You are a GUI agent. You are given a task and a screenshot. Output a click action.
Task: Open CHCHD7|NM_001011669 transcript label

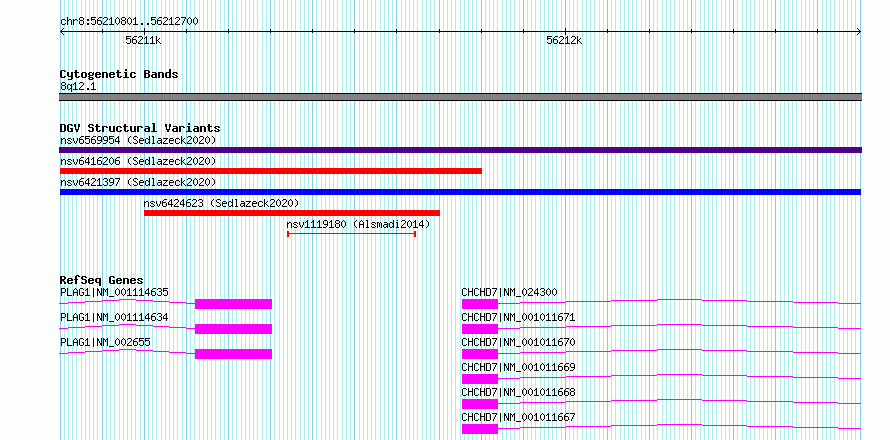pos(518,367)
